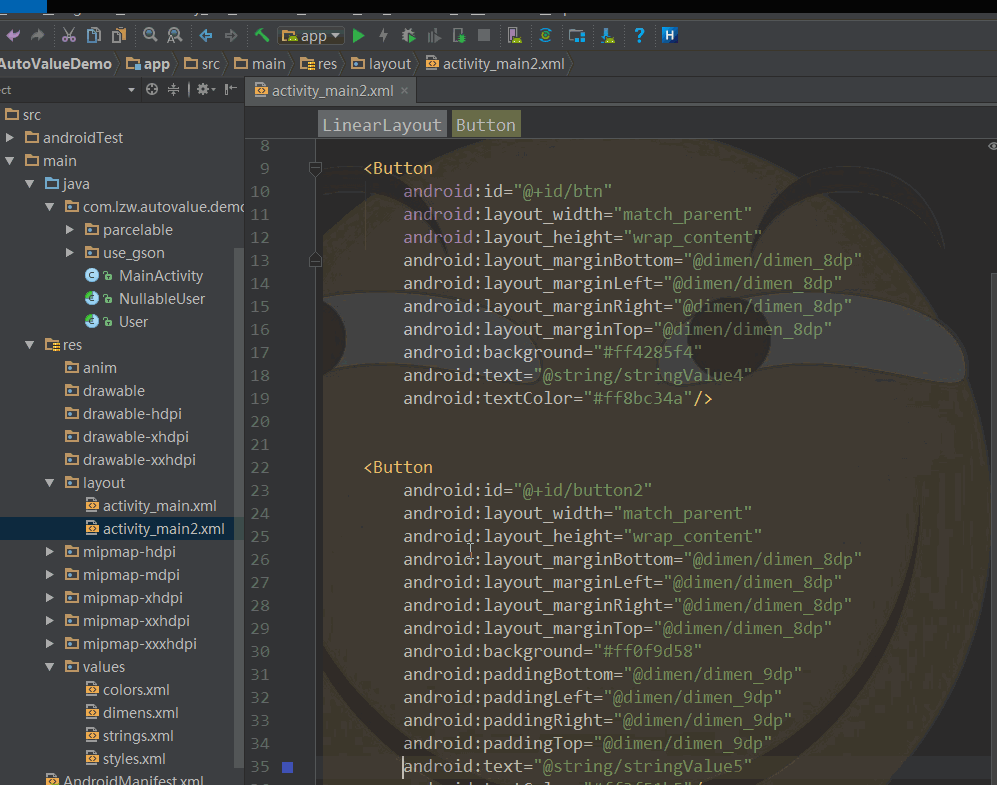Image resolution: width=997 pixels, height=785 pixels.
Task: Click AutoValueDemo in navigation bar
Action: pyautogui.click(x=55, y=64)
